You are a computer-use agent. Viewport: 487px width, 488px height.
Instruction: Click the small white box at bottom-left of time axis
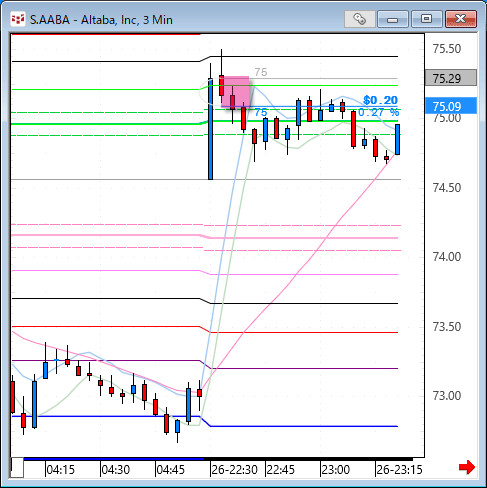pos(17,468)
